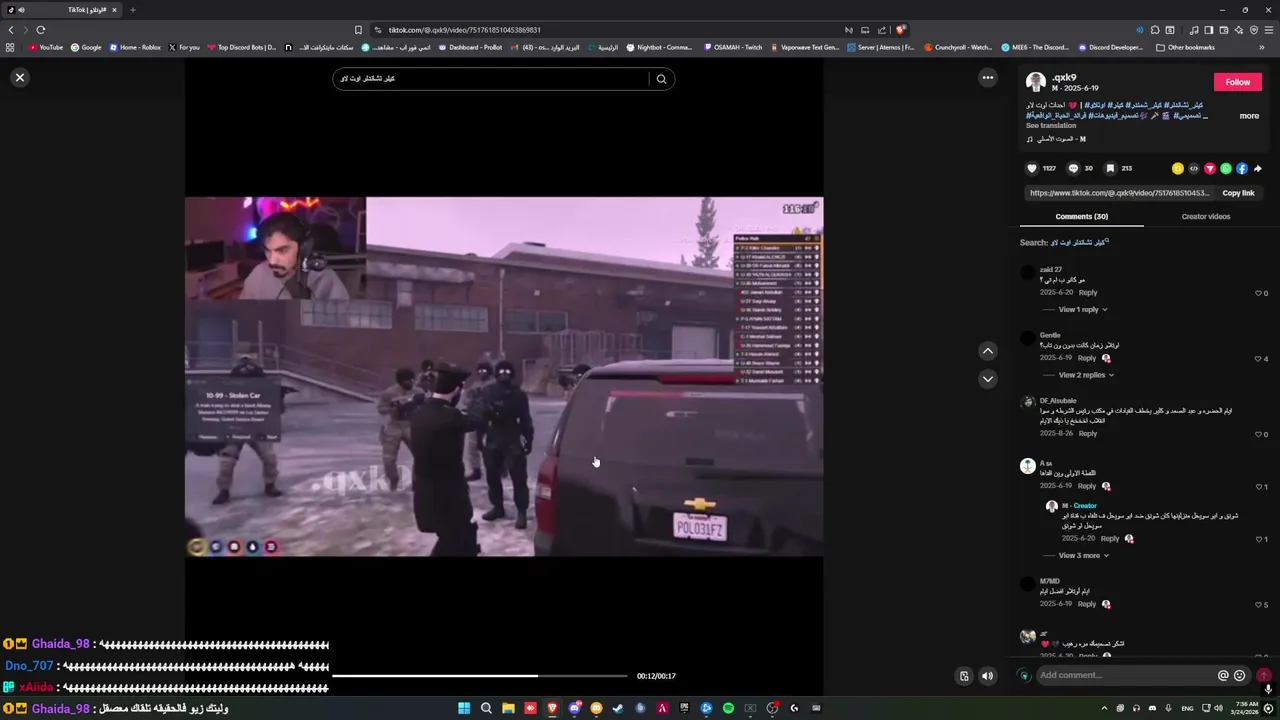This screenshot has height=720, width=1280.
Task: Show hidden system tray icons
Action: click(1105, 708)
